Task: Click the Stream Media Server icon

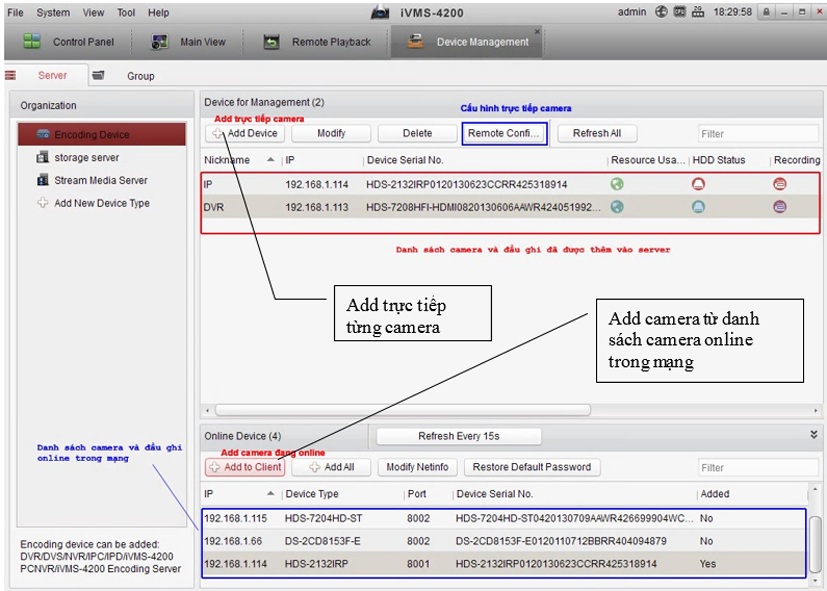Action: click(x=43, y=180)
